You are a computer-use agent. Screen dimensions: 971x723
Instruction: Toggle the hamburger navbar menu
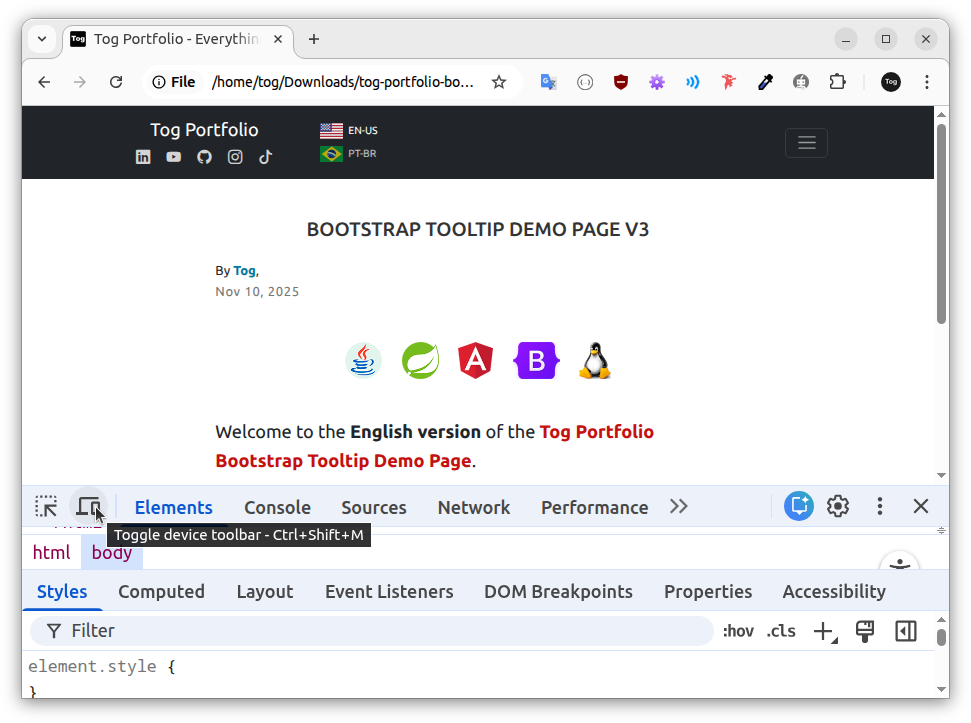[806, 143]
